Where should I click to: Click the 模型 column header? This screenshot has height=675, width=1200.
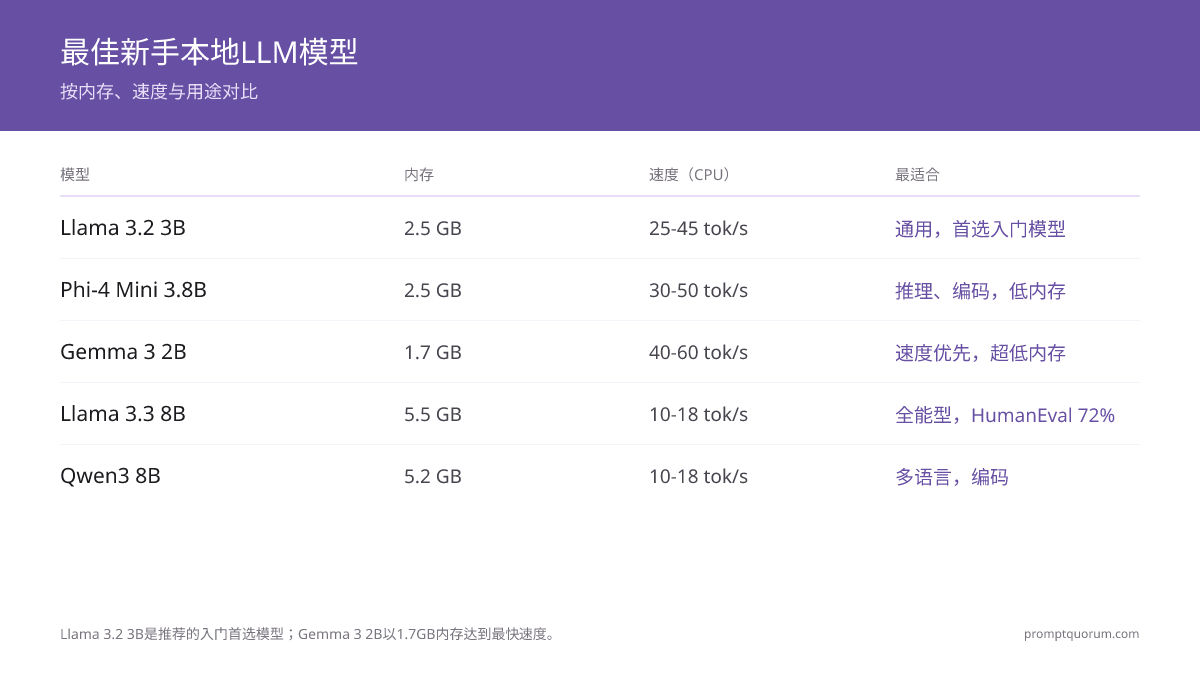(75, 174)
